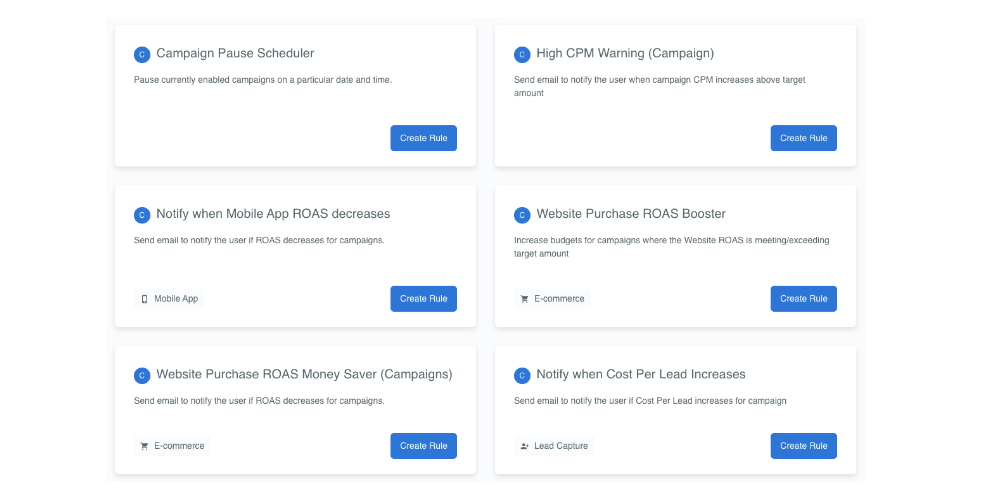Select the Lead Capture tag label
The image size is (1000, 500).
point(561,446)
